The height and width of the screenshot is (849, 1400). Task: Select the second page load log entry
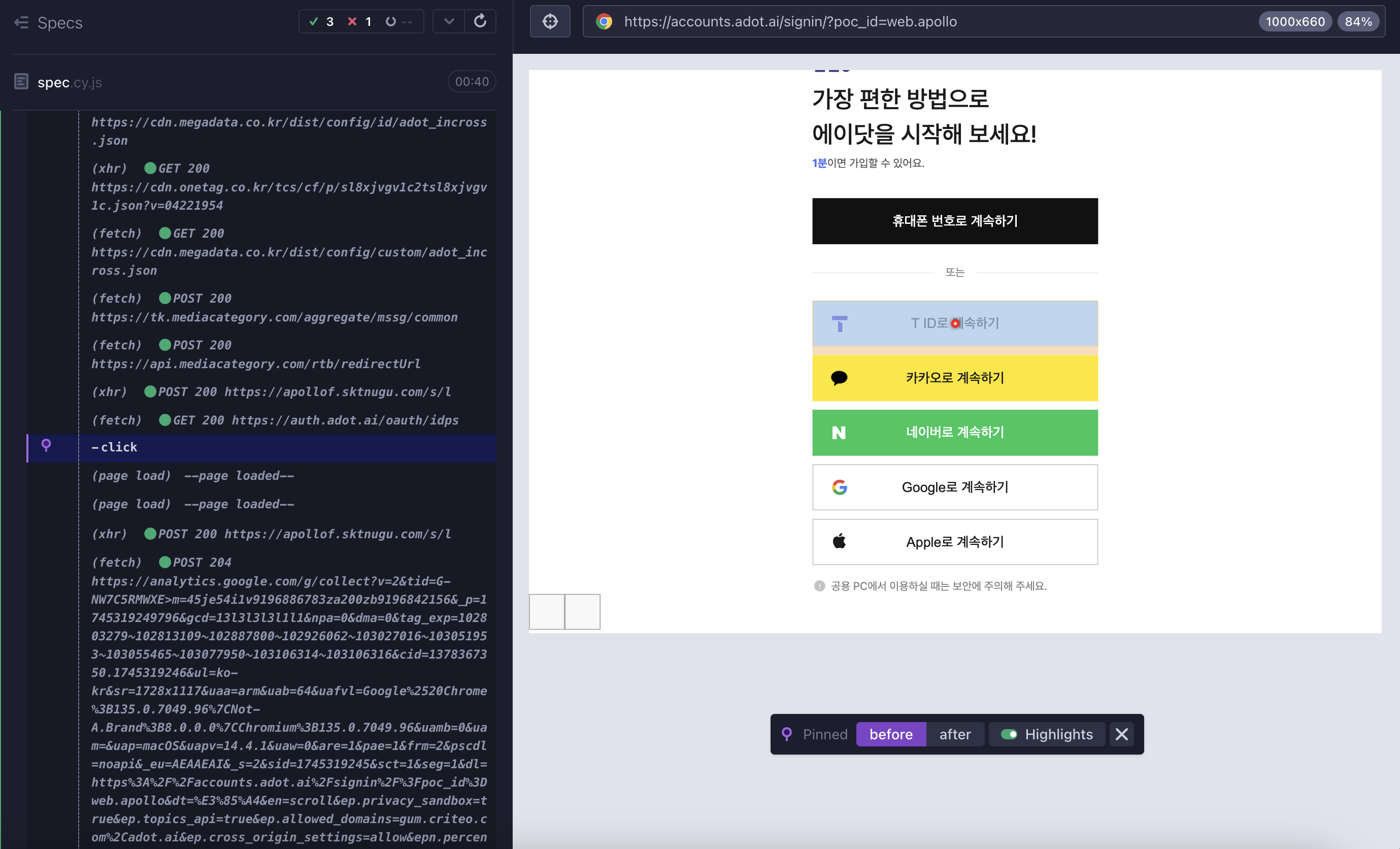tap(193, 504)
